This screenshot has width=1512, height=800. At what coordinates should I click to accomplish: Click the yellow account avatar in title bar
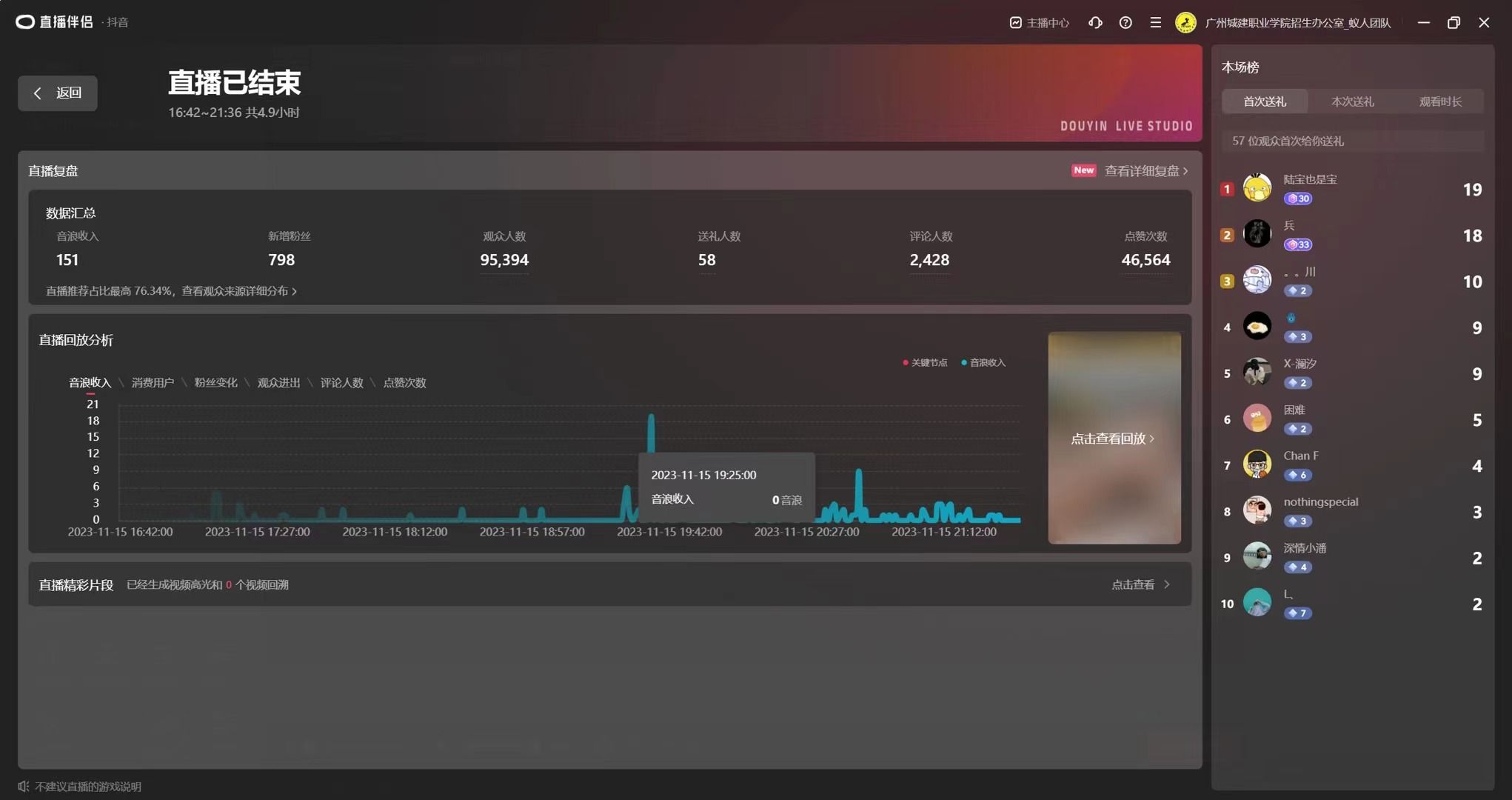click(1185, 22)
